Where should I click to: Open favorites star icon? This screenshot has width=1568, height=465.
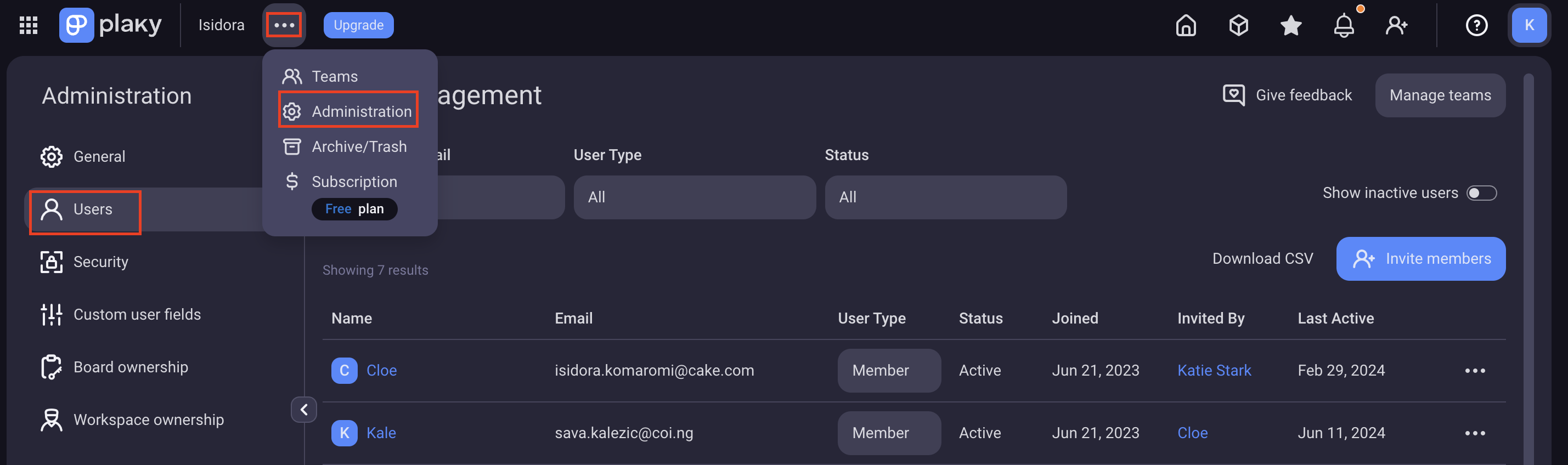(x=1290, y=25)
